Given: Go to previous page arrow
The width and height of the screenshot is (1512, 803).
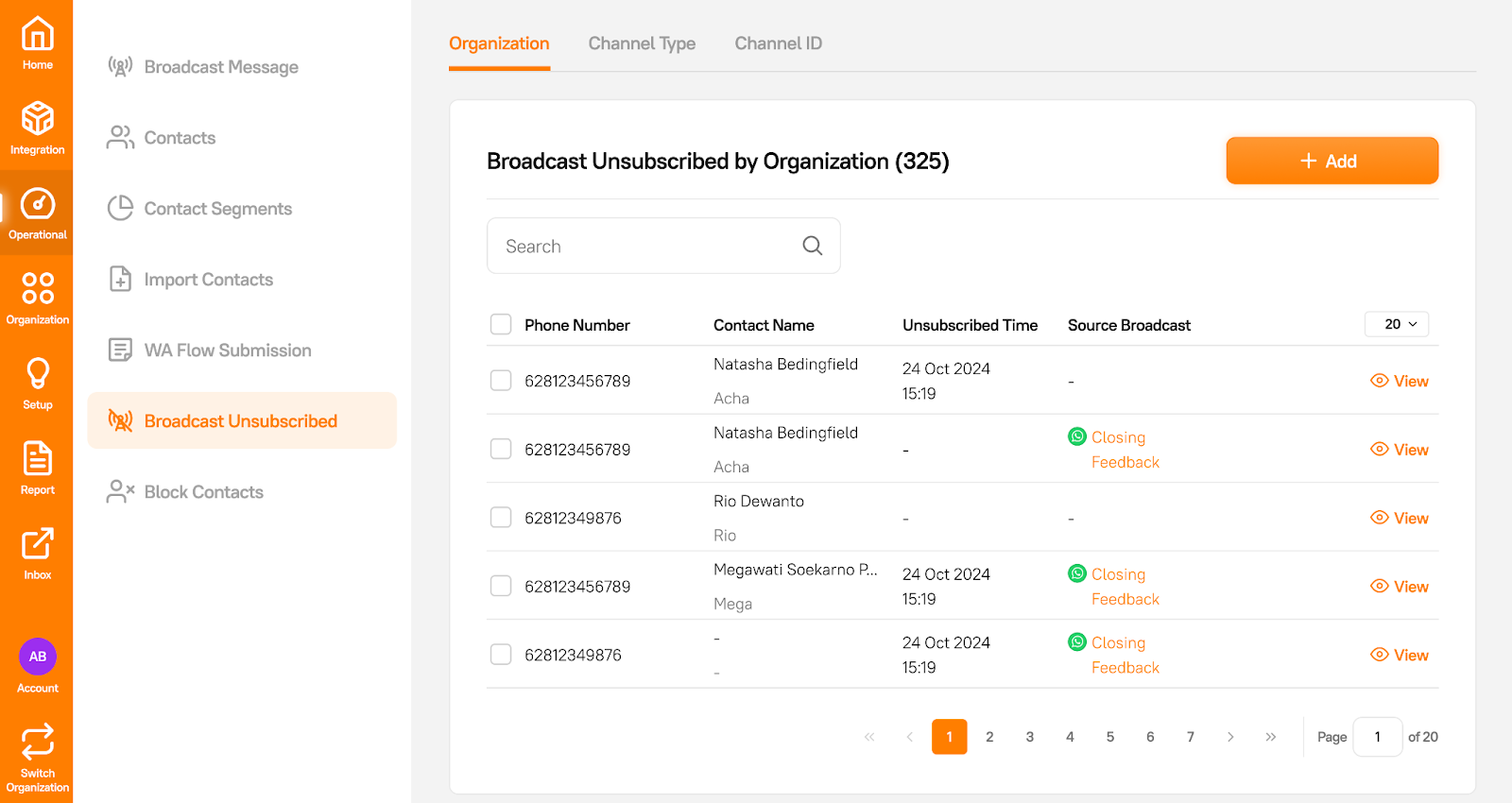Looking at the screenshot, I should (910, 737).
